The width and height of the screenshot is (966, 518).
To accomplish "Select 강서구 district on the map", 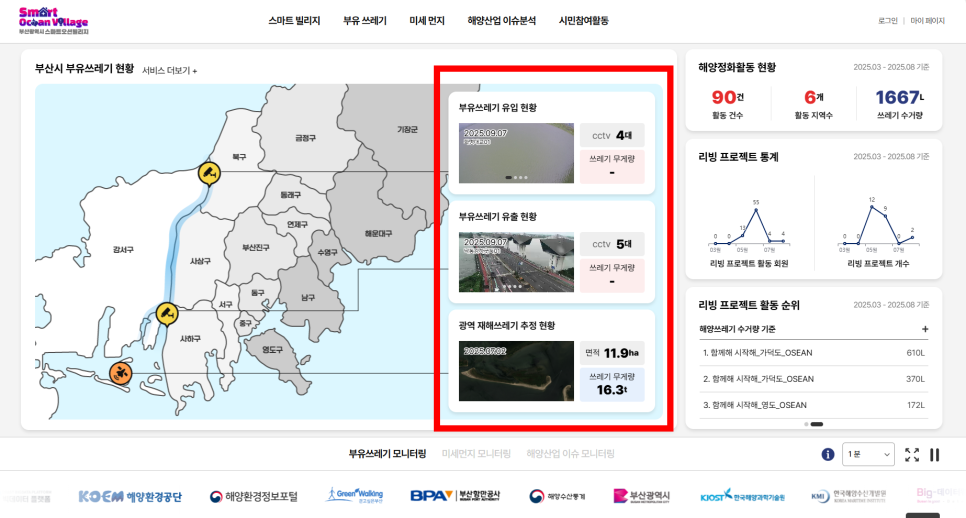I will click(123, 250).
